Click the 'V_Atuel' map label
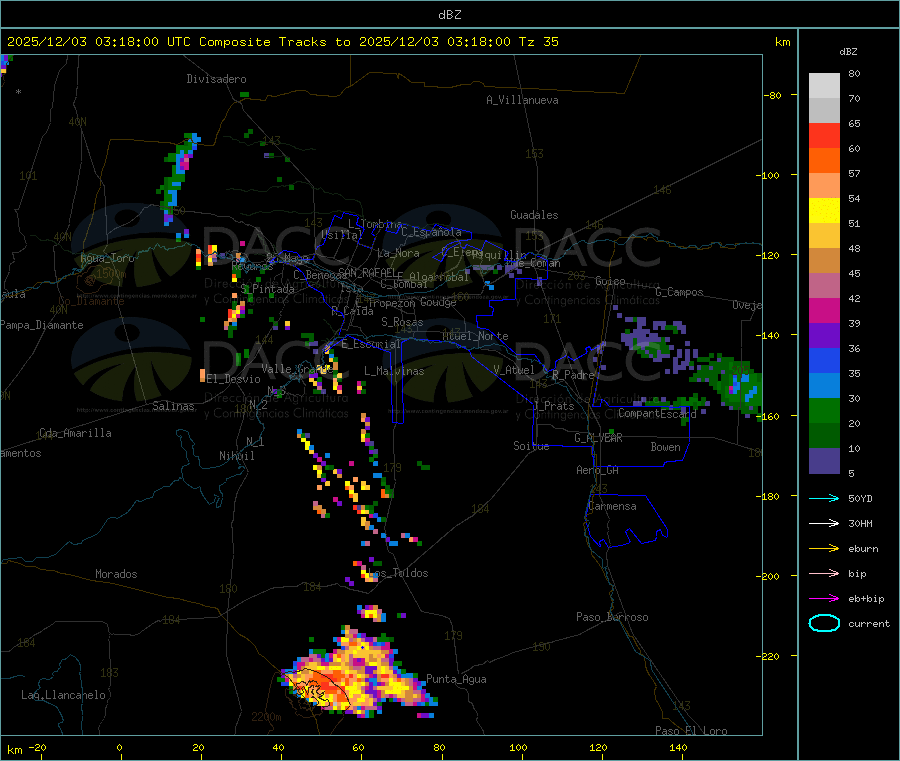This screenshot has width=900, height=761. (x=514, y=370)
